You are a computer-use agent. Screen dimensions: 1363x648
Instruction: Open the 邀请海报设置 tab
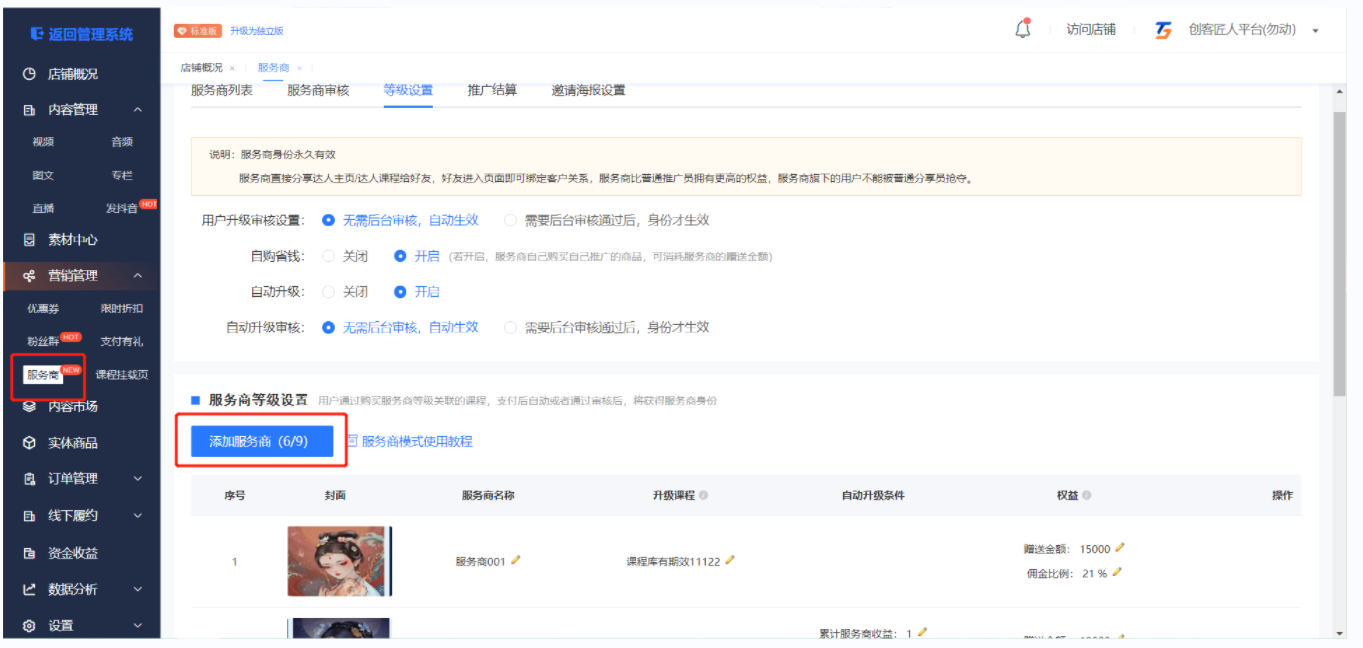[588, 90]
